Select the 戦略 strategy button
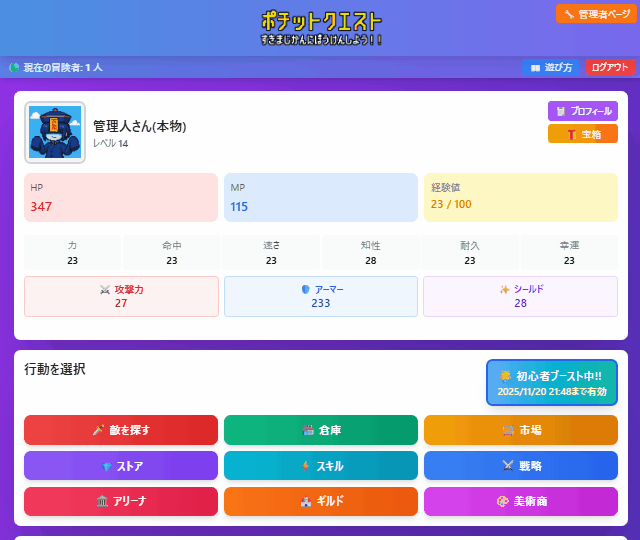Screen dimensions: 640x540 520,466
